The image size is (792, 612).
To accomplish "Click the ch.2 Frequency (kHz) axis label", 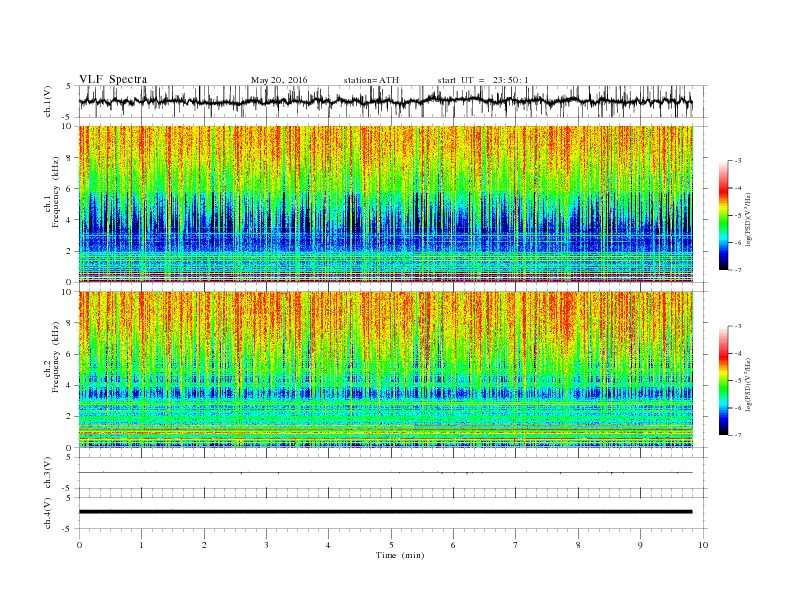I will pos(52,358).
